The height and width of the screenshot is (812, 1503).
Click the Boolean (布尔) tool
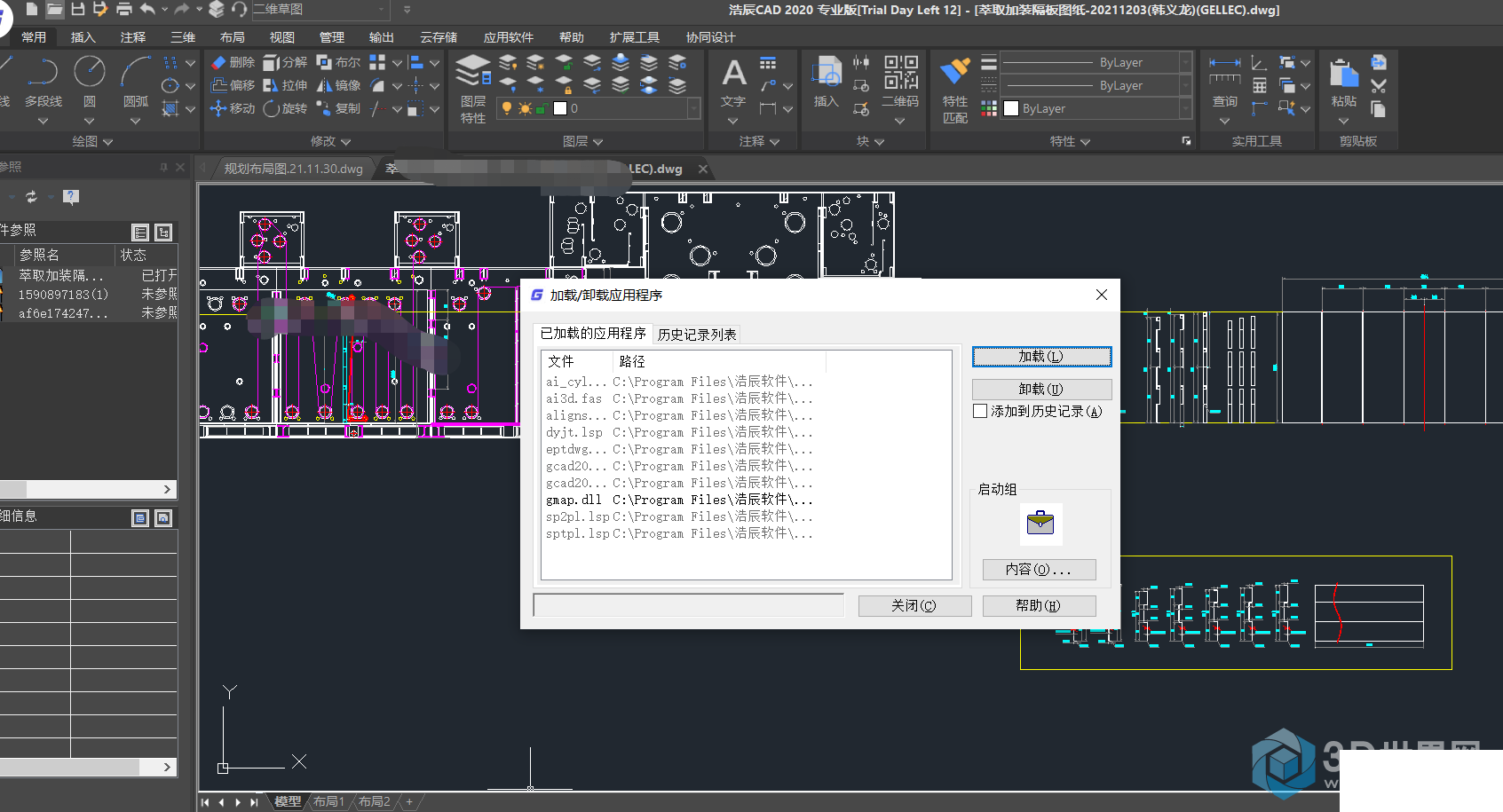point(338,62)
